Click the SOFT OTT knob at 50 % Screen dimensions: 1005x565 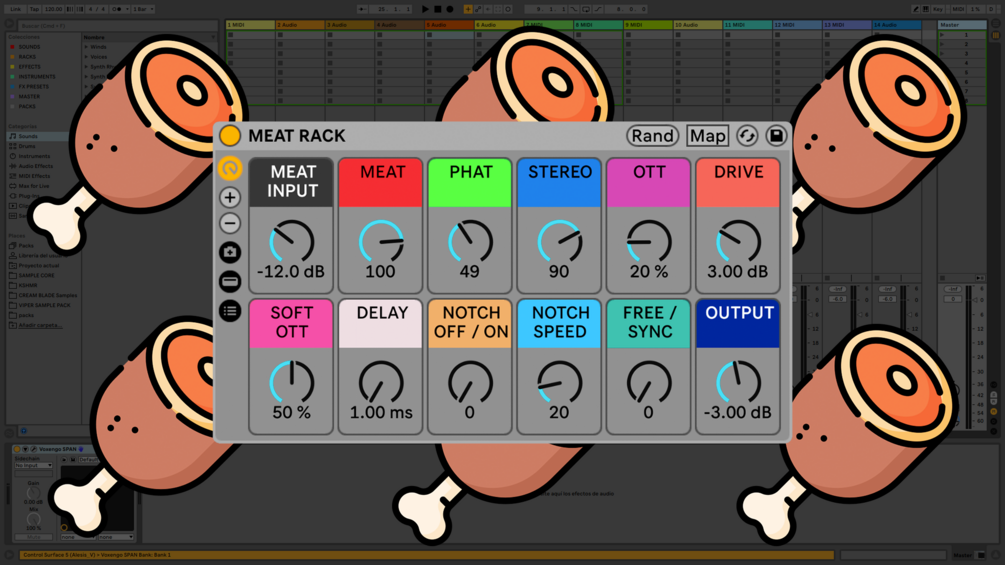[x=292, y=383]
